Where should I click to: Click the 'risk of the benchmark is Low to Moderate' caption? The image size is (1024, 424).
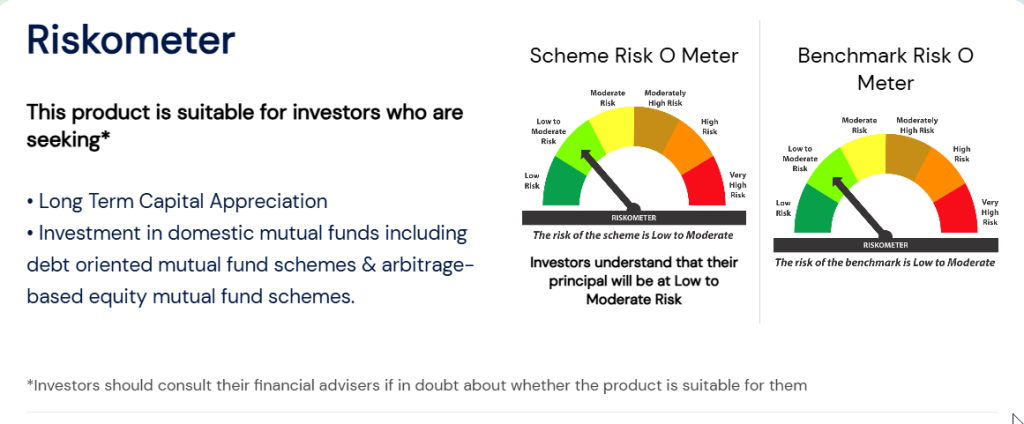point(885,263)
